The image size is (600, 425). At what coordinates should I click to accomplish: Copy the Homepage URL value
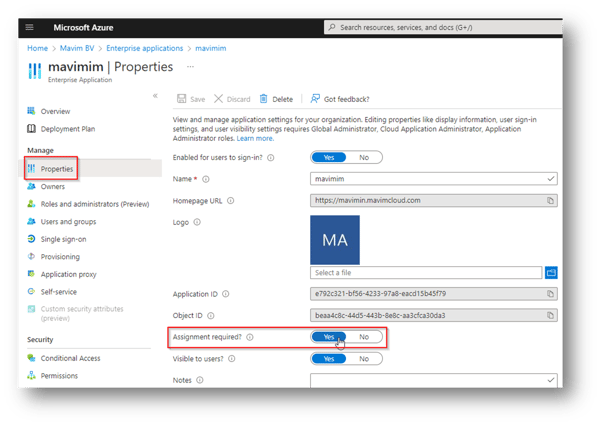coord(550,200)
